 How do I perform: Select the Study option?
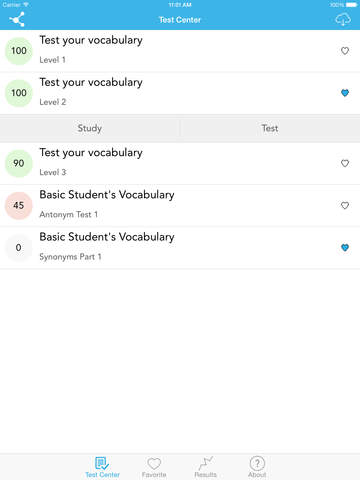coord(90,128)
